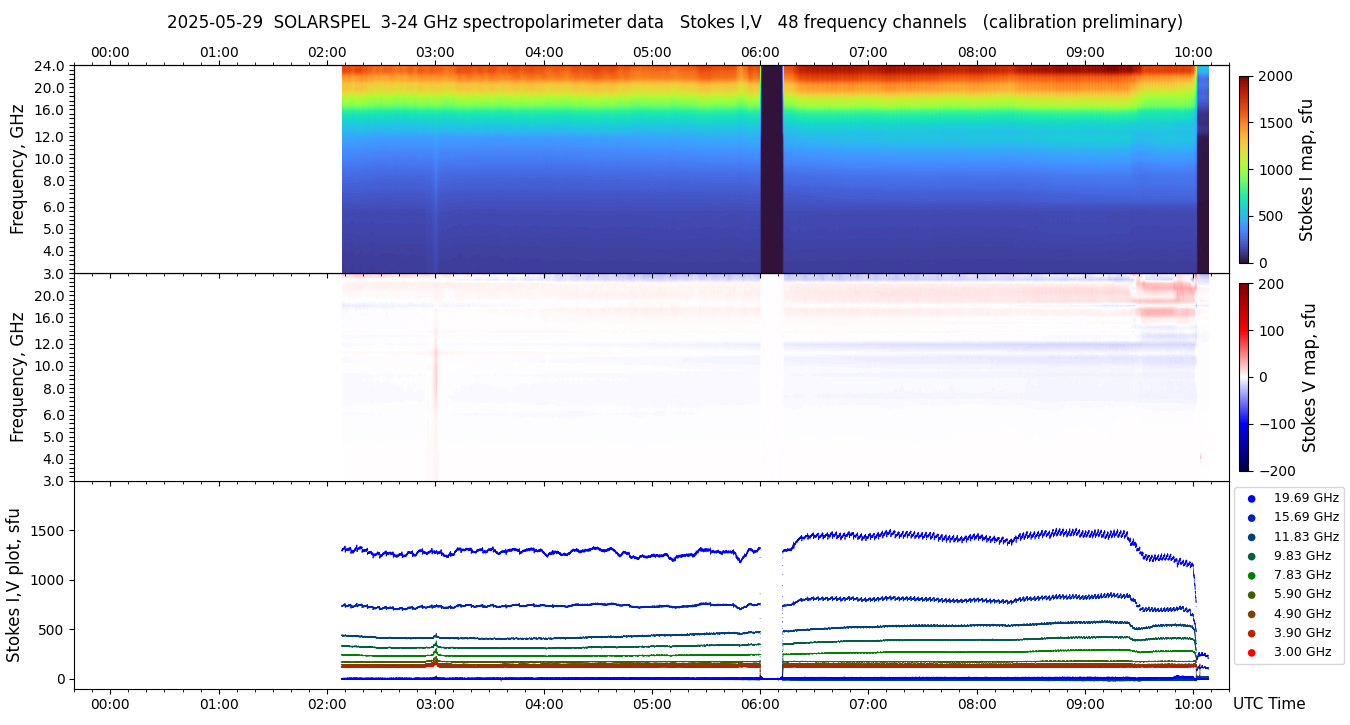Click the UTC Time axis label

pos(1268,704)
